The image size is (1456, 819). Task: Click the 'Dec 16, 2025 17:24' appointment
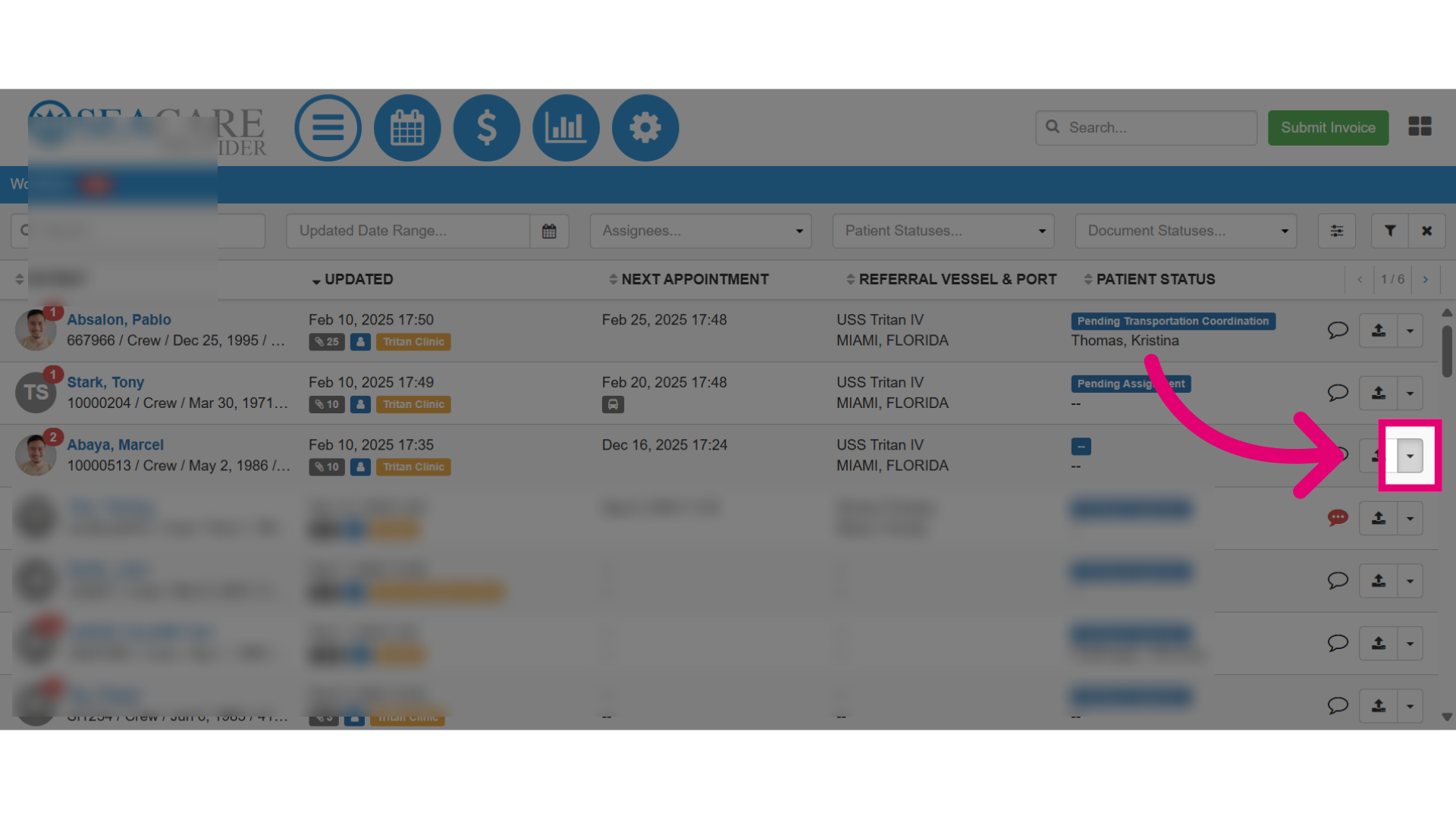pyautogui.click(x=664, y=445)
